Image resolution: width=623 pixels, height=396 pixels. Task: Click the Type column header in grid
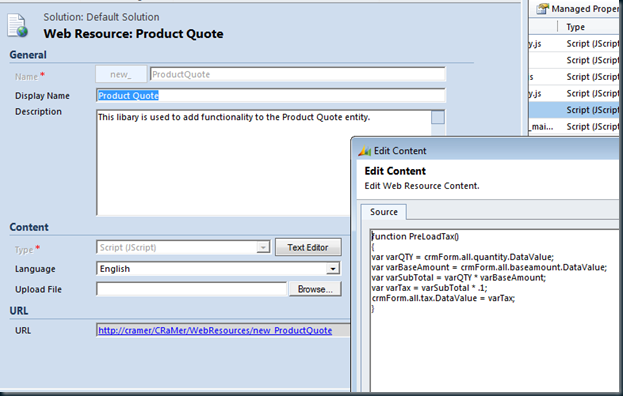pyautogui.click(x=575, y=27)
